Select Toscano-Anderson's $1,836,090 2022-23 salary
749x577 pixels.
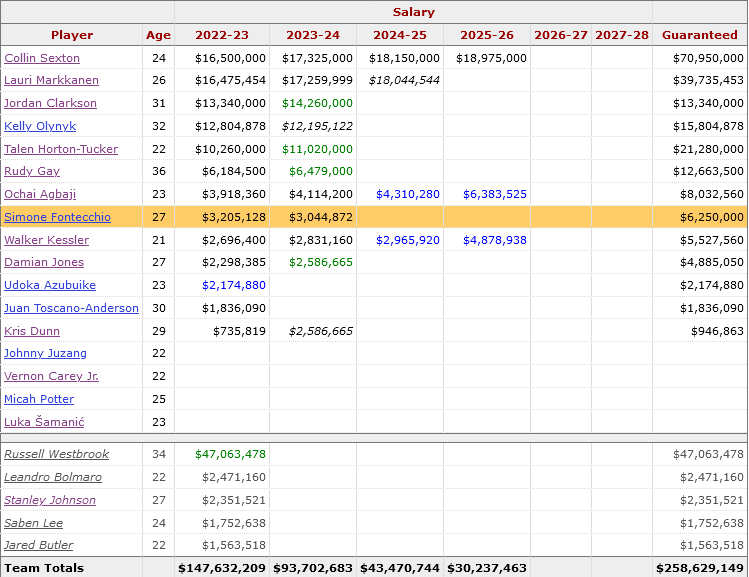point(234,308)
